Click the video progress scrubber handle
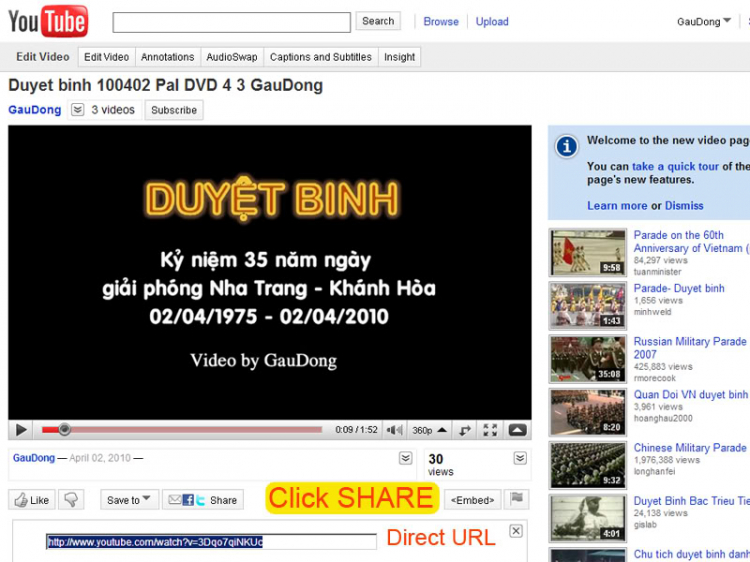Image resolution: width=750 pixels, height=562 pixels. click(64, 430)
